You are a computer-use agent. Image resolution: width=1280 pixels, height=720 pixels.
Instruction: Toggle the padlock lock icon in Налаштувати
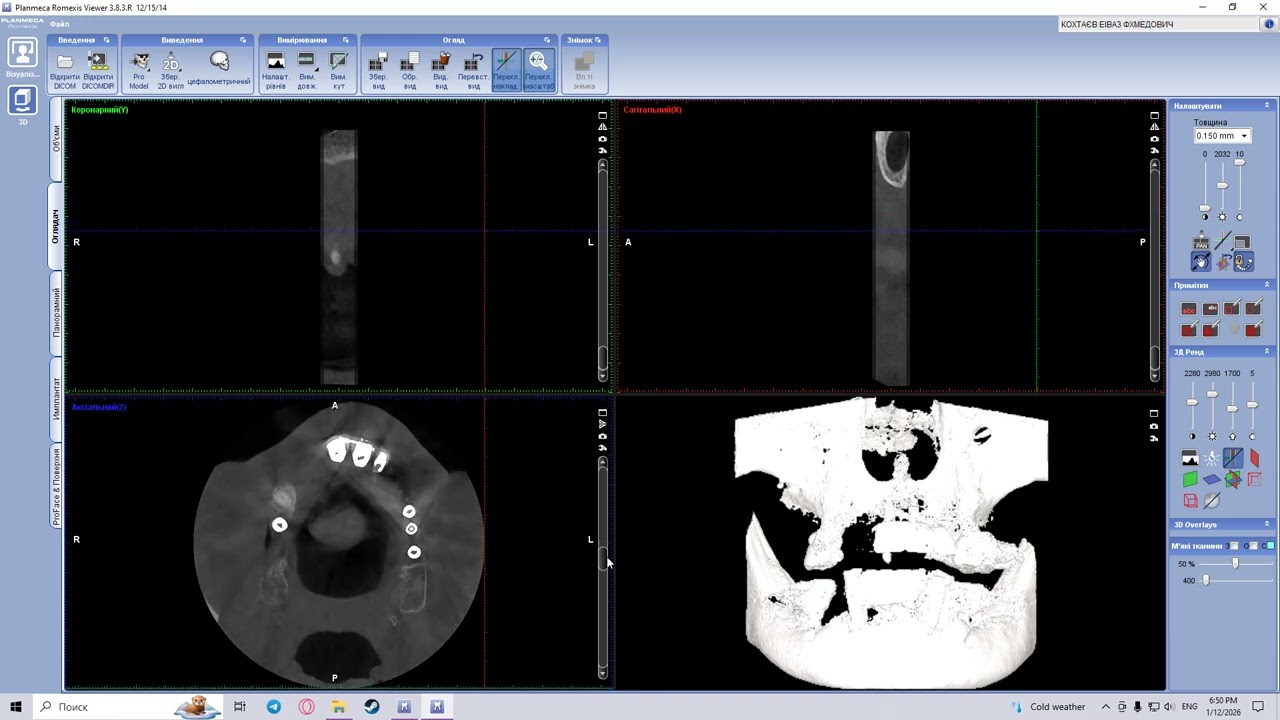pos(1244,261)
